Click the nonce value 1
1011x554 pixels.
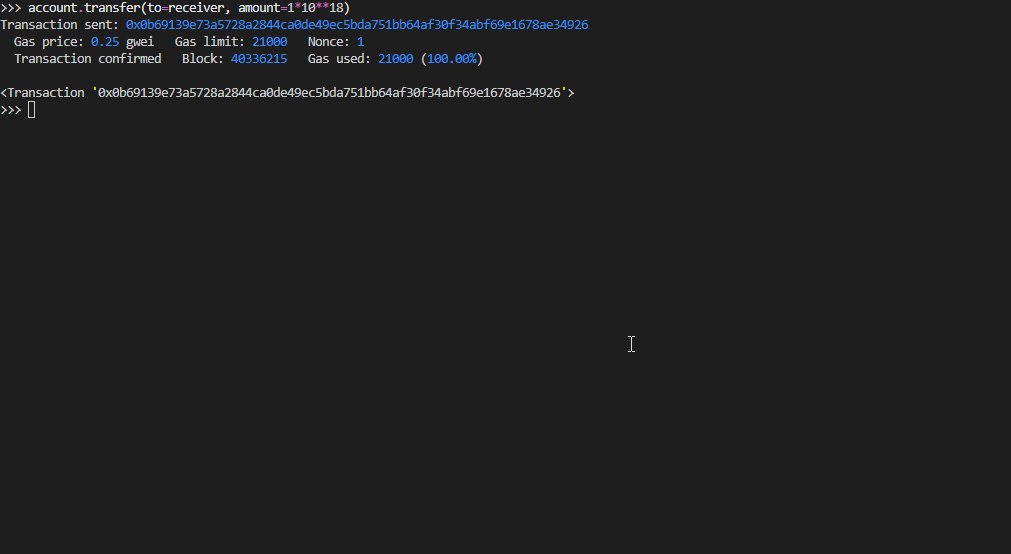click(360, 41)
